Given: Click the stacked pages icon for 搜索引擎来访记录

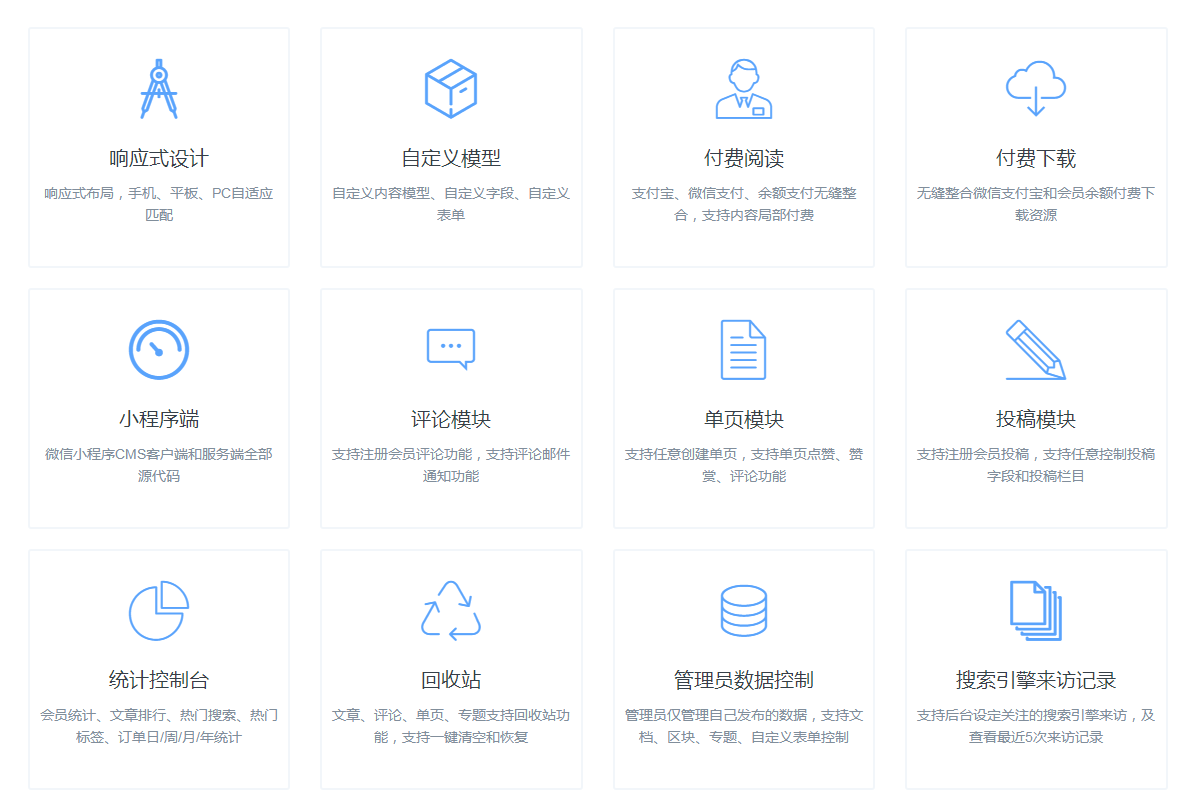Looking at the screenshot, I should 1036,610.
